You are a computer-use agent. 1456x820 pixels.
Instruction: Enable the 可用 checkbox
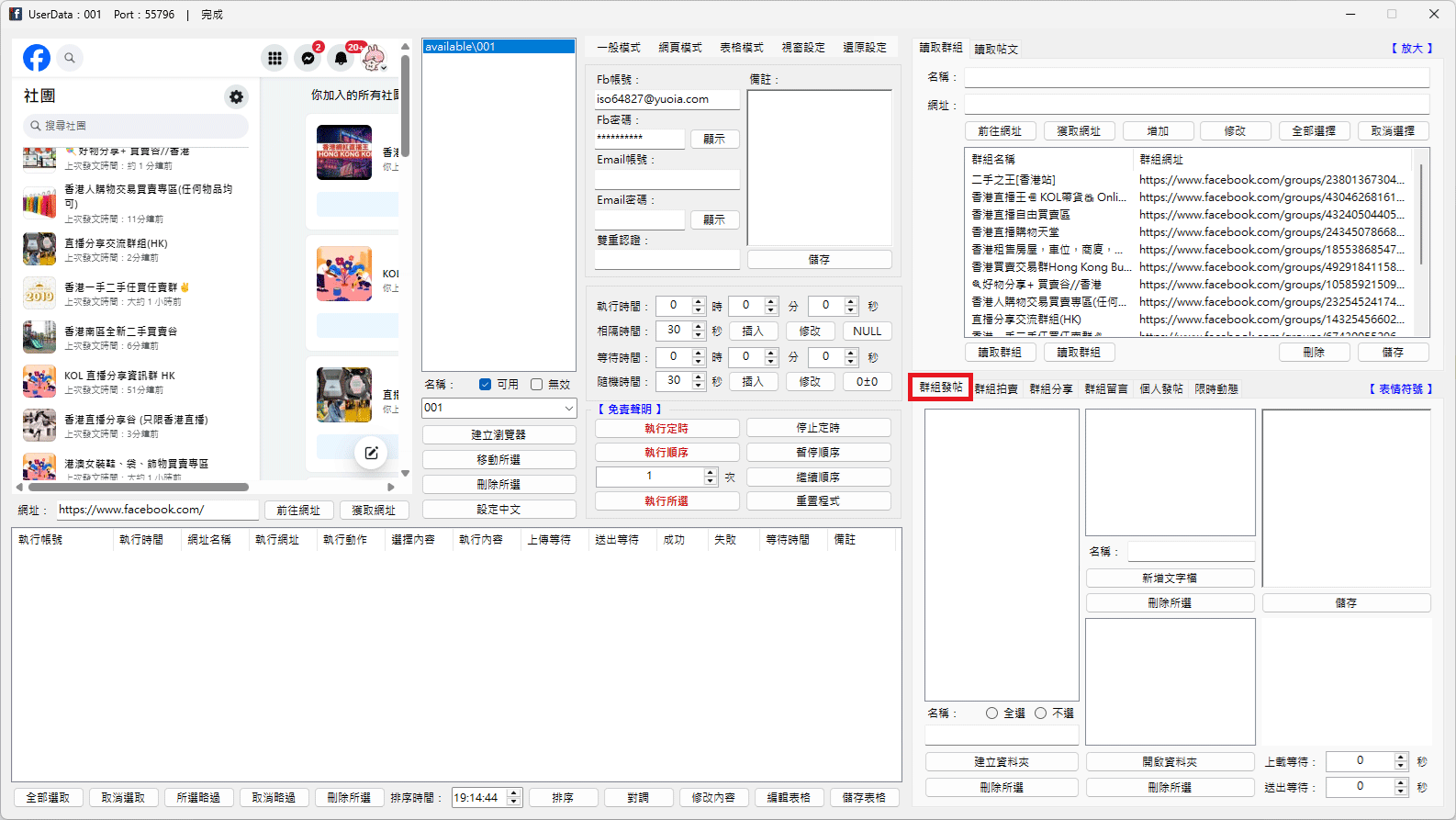click(x=485, y=385)
